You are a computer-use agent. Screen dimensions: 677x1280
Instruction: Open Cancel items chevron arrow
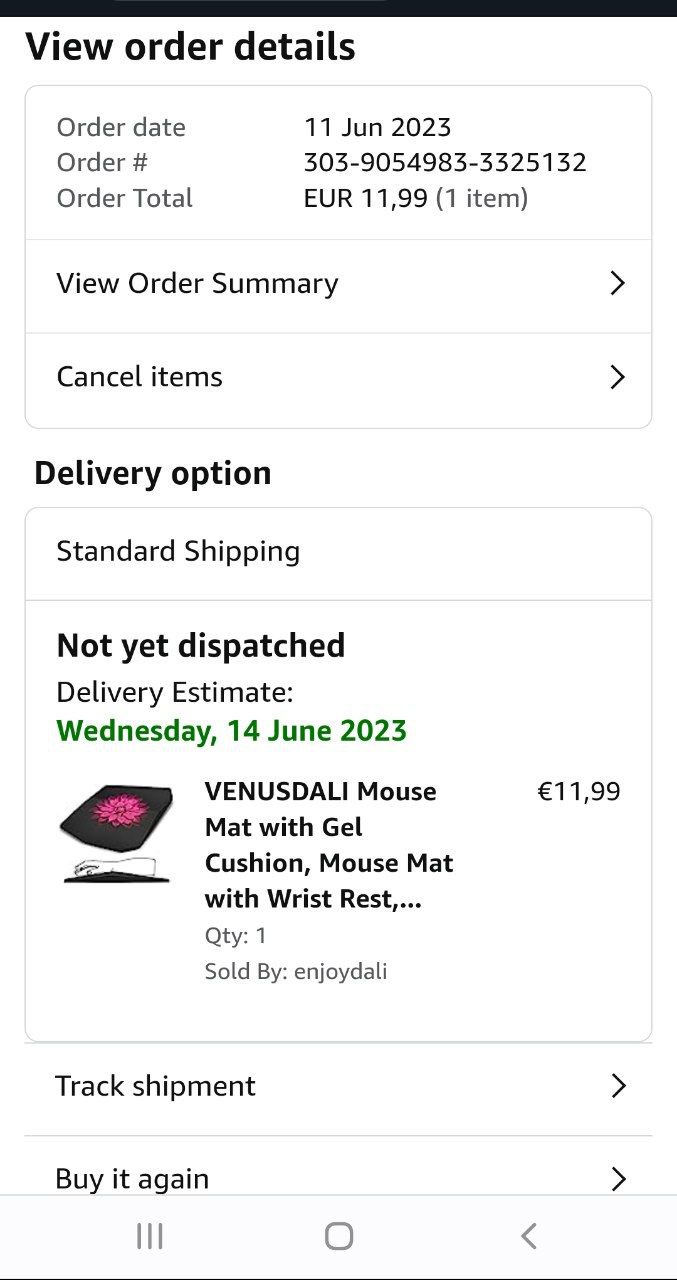pyautogui.click(x=617, y=377)
